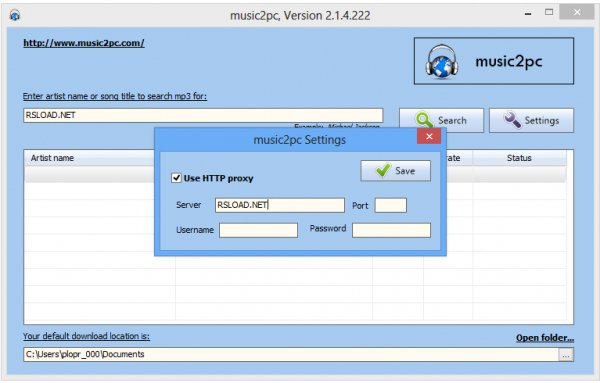Save the proxy settings

coord(395,171)
